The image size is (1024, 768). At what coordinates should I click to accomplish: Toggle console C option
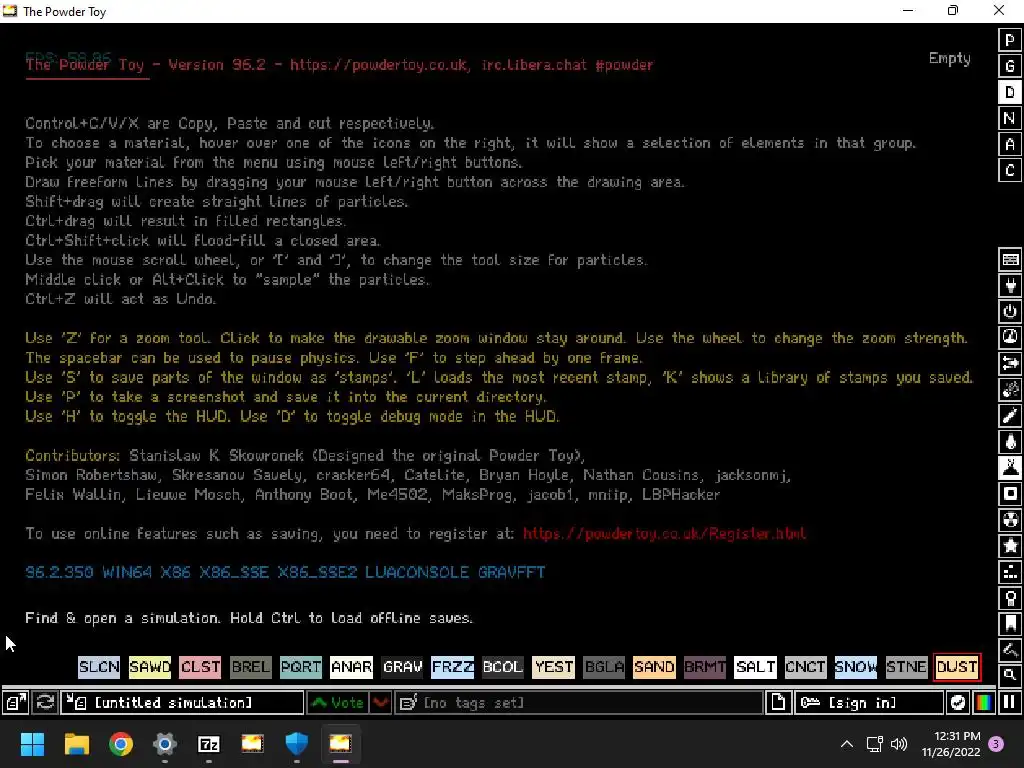tap(1010, 170)
